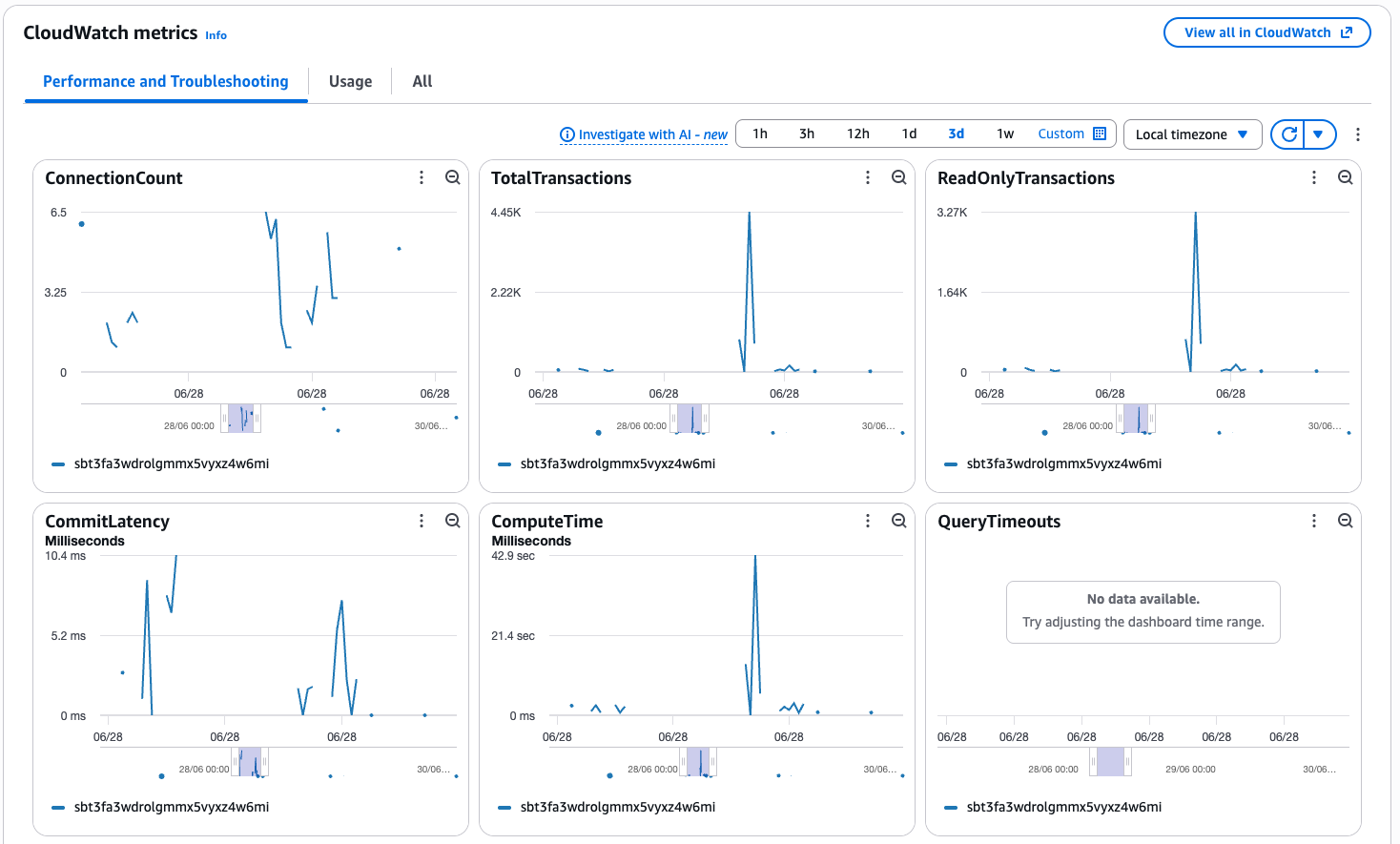1400x844 pixels.
Task: Click zoom icon on TotalTransactions chart
Action: (899, 177)
